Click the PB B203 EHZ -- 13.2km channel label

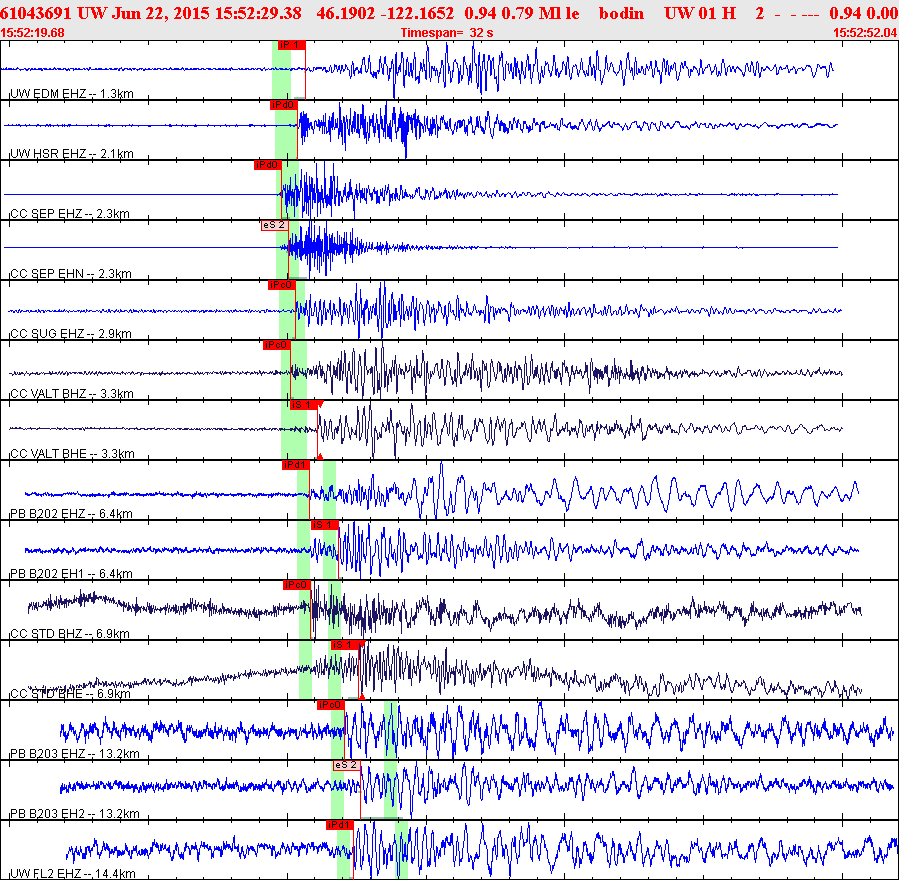[75, 754]
